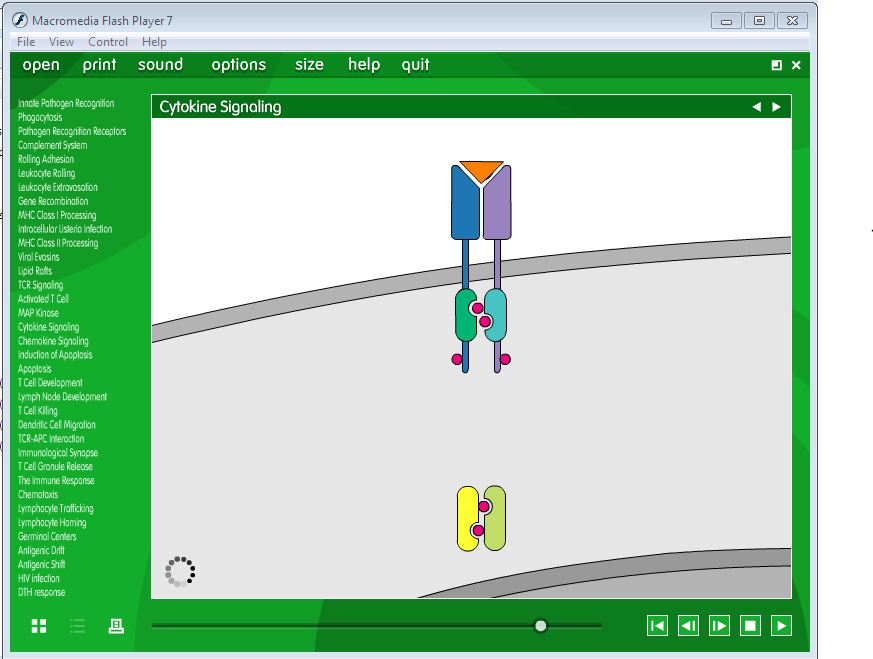The height and width of the screenshot is (659, 873).
Task: Select MAP Kinase
Action: tap(38, 313)
